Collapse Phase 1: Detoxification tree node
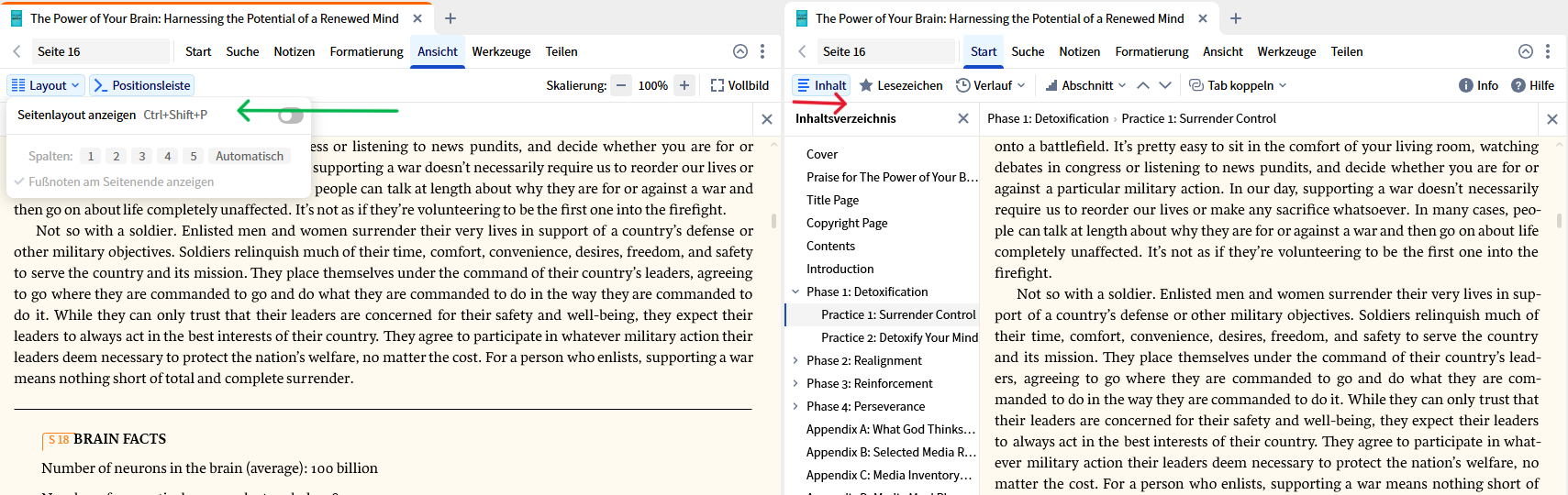Screen dimensions: 1568x495 coord(795,291)
